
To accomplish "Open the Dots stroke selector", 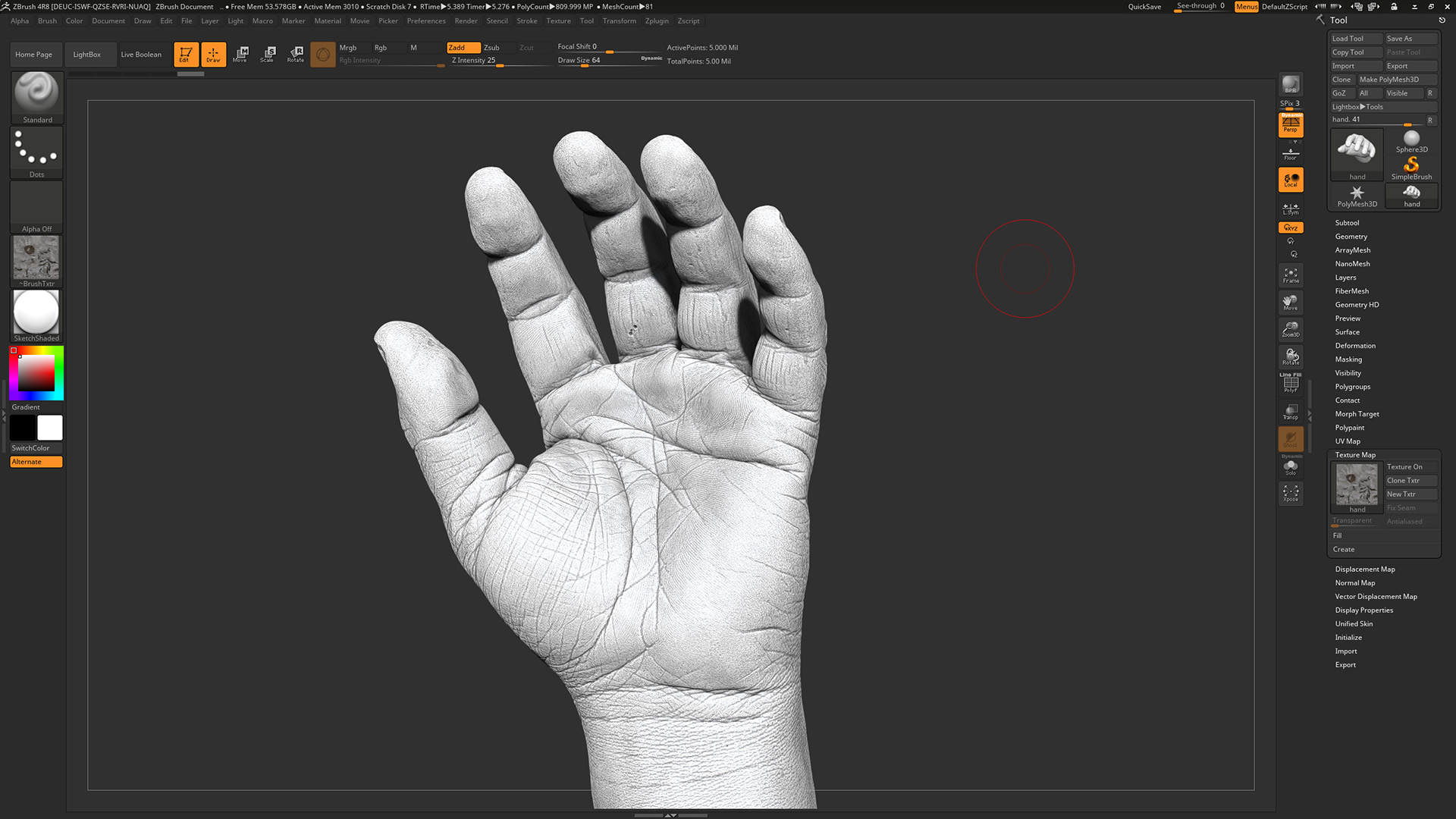I will pos(36,152).
